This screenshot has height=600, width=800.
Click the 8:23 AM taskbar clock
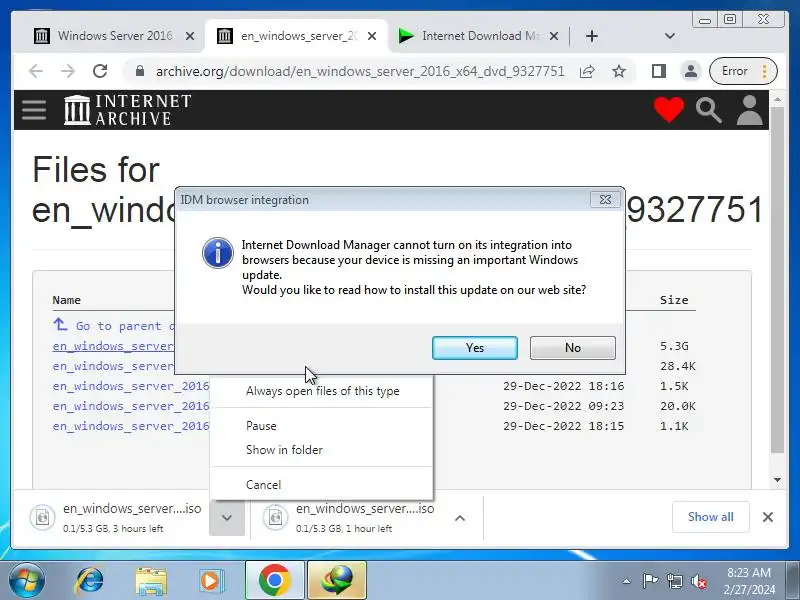(x=749, y=581)
